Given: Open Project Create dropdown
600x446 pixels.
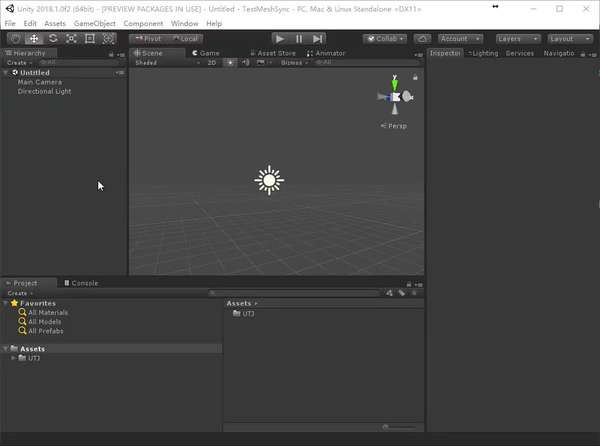Looking at the screenshot, I should point(20,293).
